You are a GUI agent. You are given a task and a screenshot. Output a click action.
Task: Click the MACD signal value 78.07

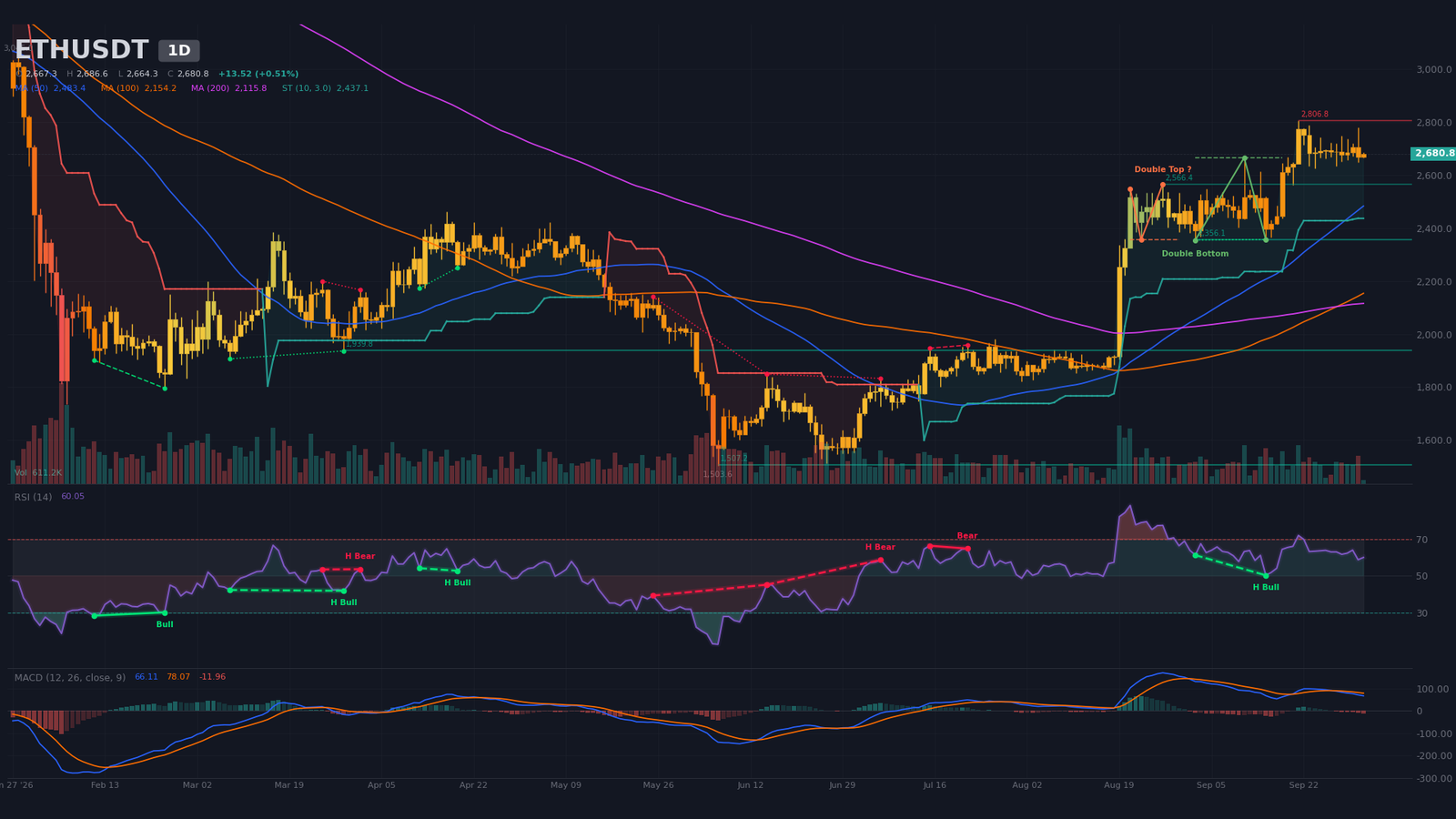178,677
